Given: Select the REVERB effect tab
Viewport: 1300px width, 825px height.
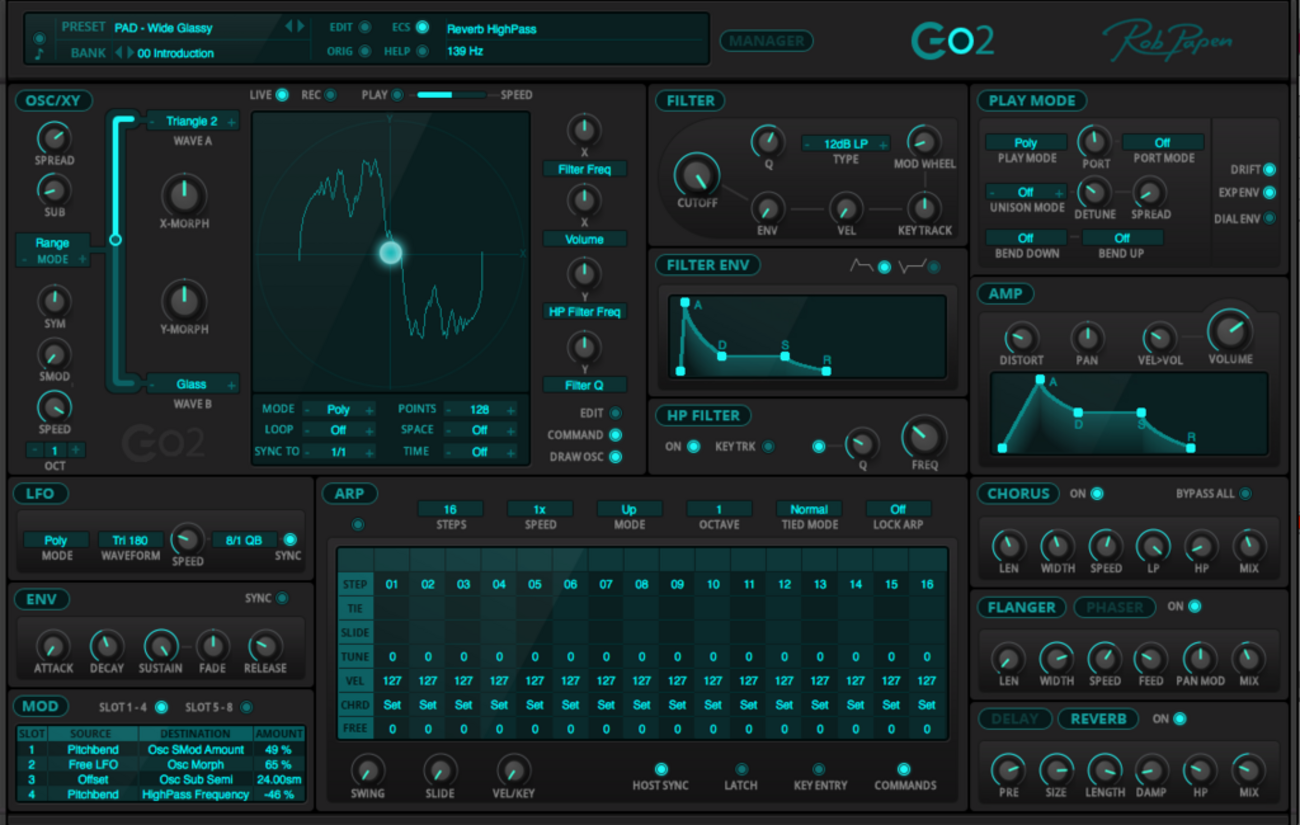Looking at the screenshot, I should tap(1098, 719).
